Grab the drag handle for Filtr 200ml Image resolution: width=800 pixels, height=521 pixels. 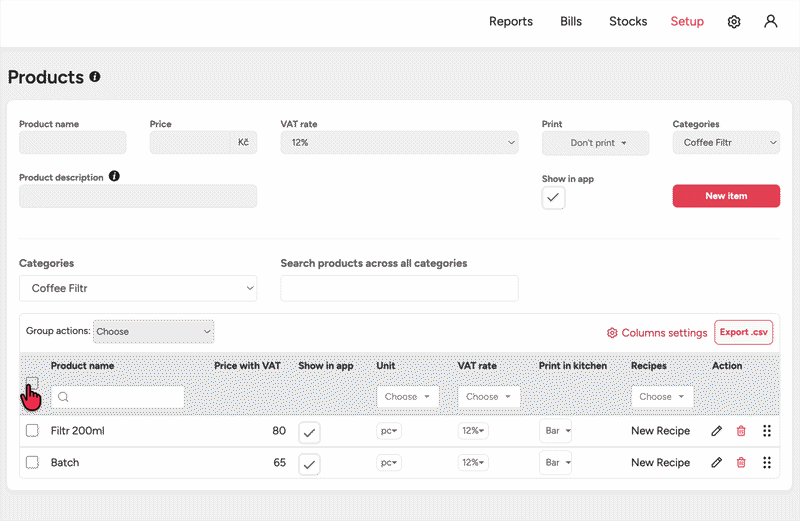pyautogui.click(x=767, y=431)
